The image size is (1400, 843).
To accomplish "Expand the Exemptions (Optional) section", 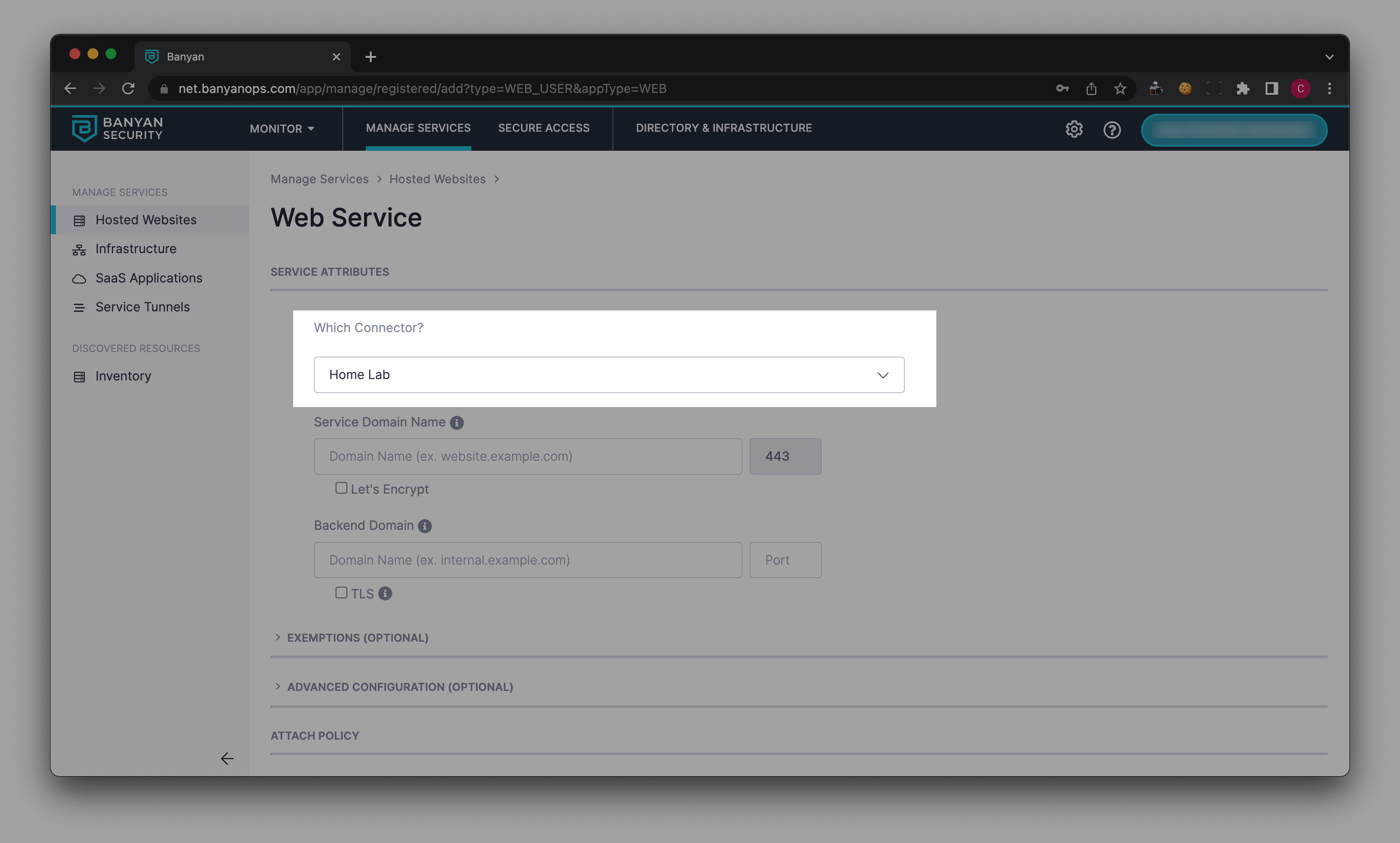I will point(357,638).
